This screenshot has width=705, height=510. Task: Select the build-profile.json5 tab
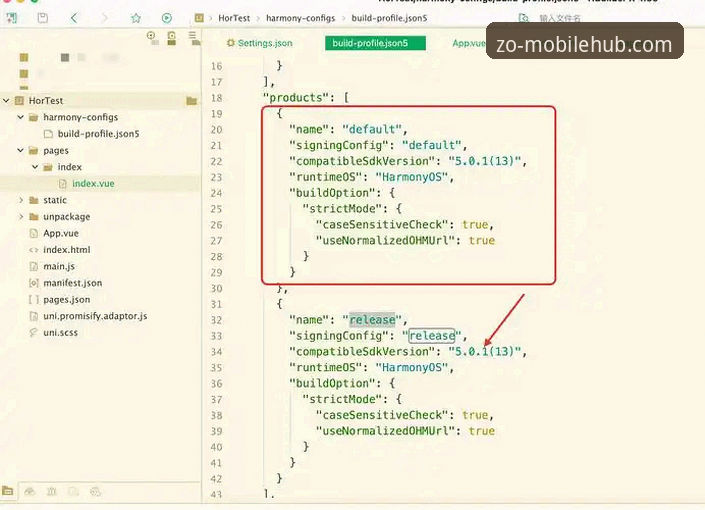click(x=375, y=43)
